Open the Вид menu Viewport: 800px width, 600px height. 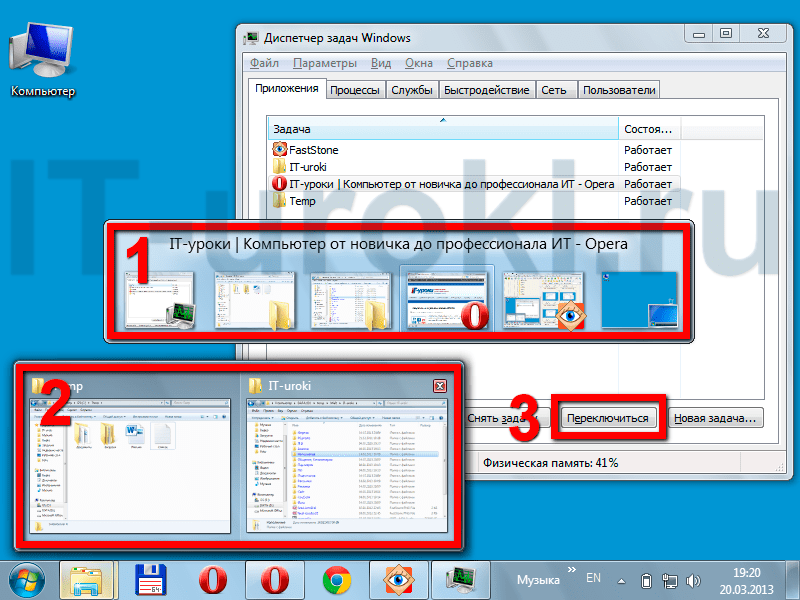coord(381,63)
